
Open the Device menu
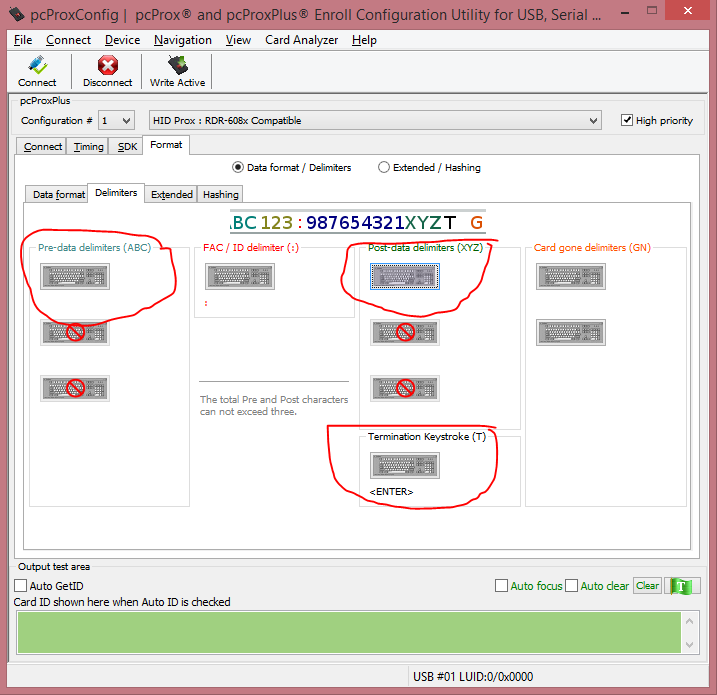123,40
